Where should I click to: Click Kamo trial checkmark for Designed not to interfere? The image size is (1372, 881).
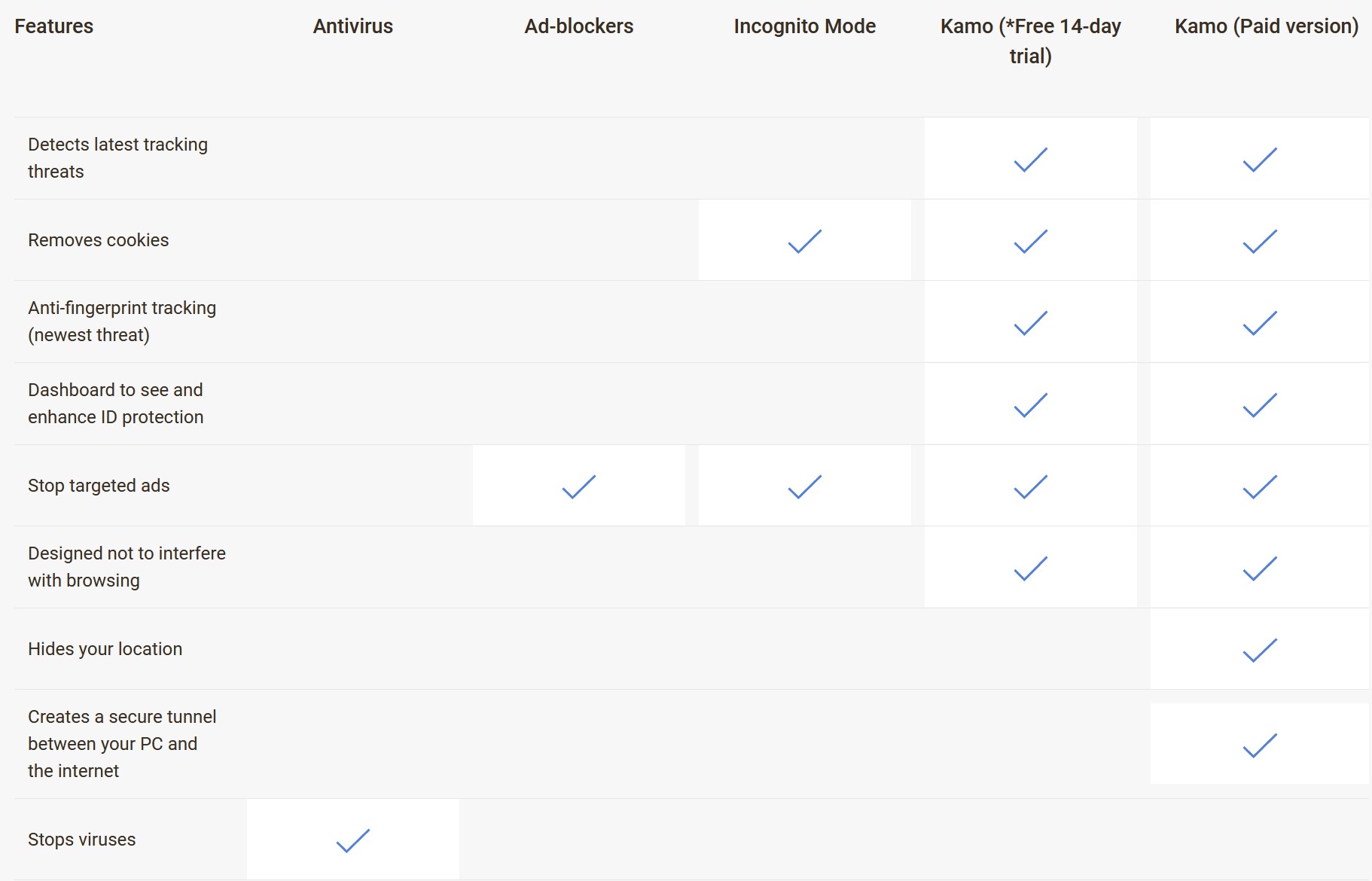point(1030,568)
